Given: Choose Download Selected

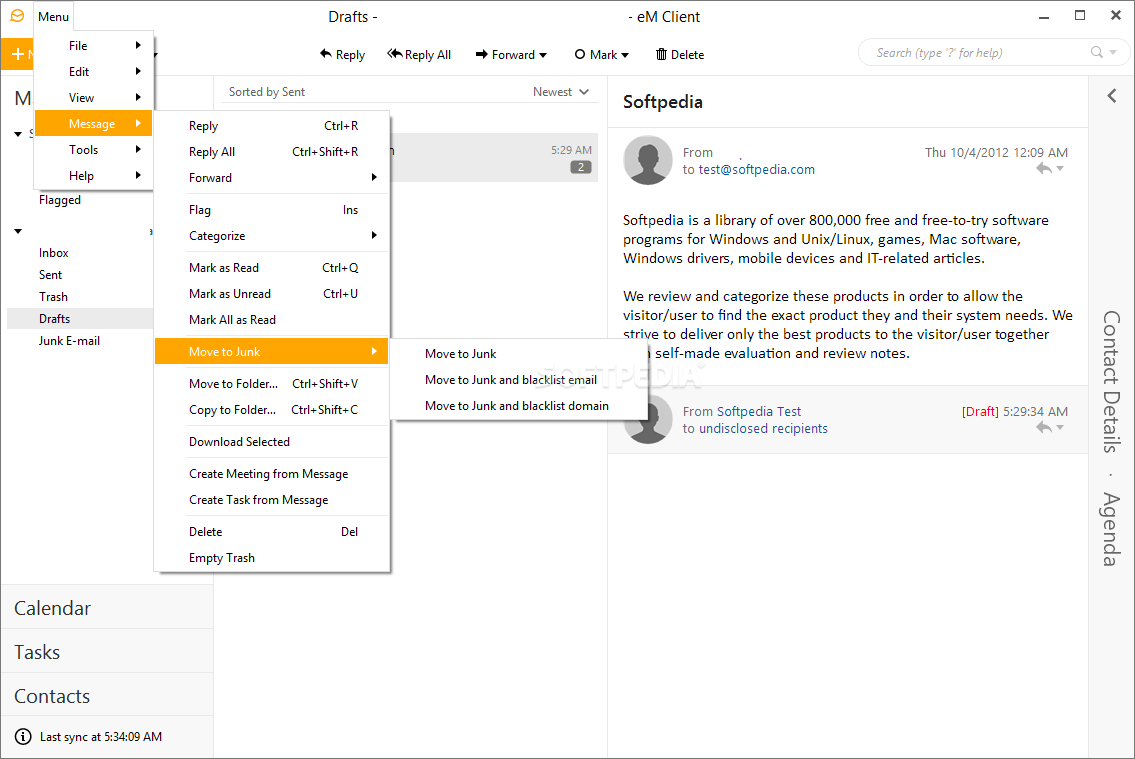Looking at the screenshot, I should pos(272,441).
